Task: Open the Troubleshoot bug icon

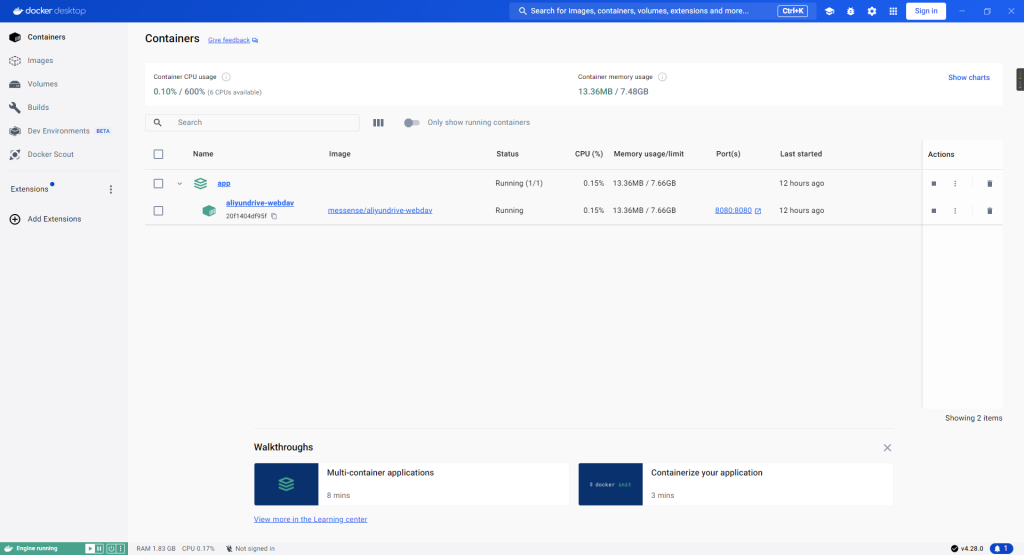Action: pos(850,11)
